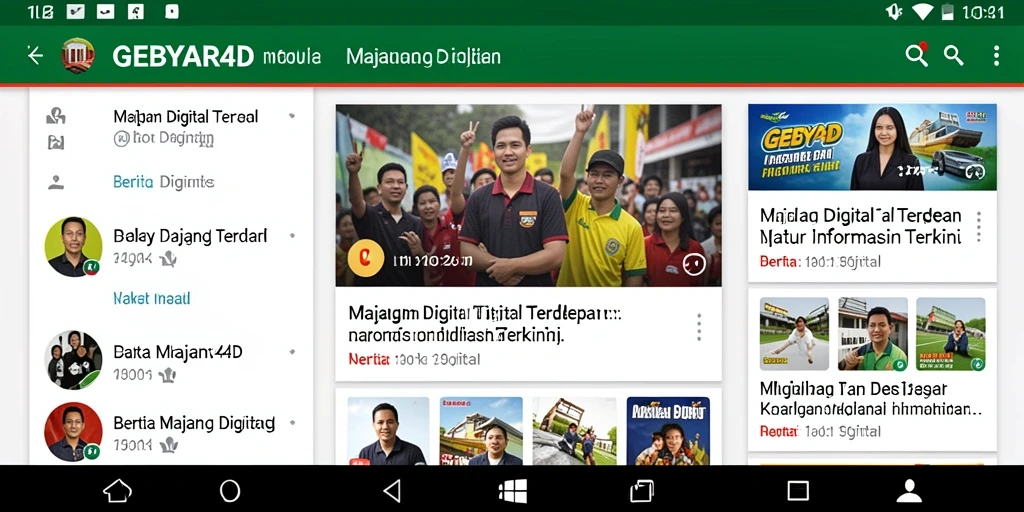Expand the Majpan Digital Tereal row arrow

[x=292, y=116]
